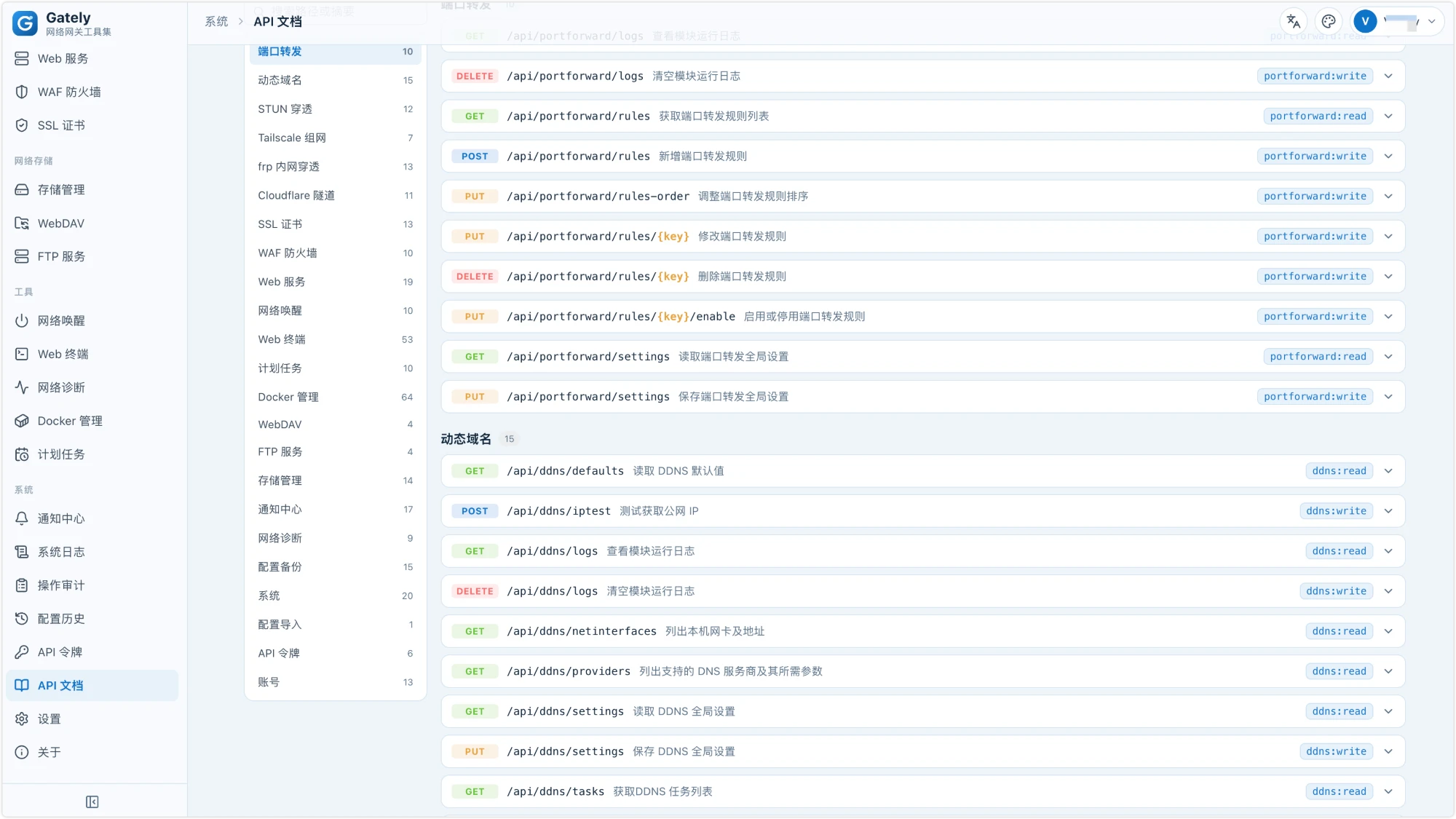1456x819 pixels.
Task: Open WebDAV in the left sidebar
Action: point(92,223)
